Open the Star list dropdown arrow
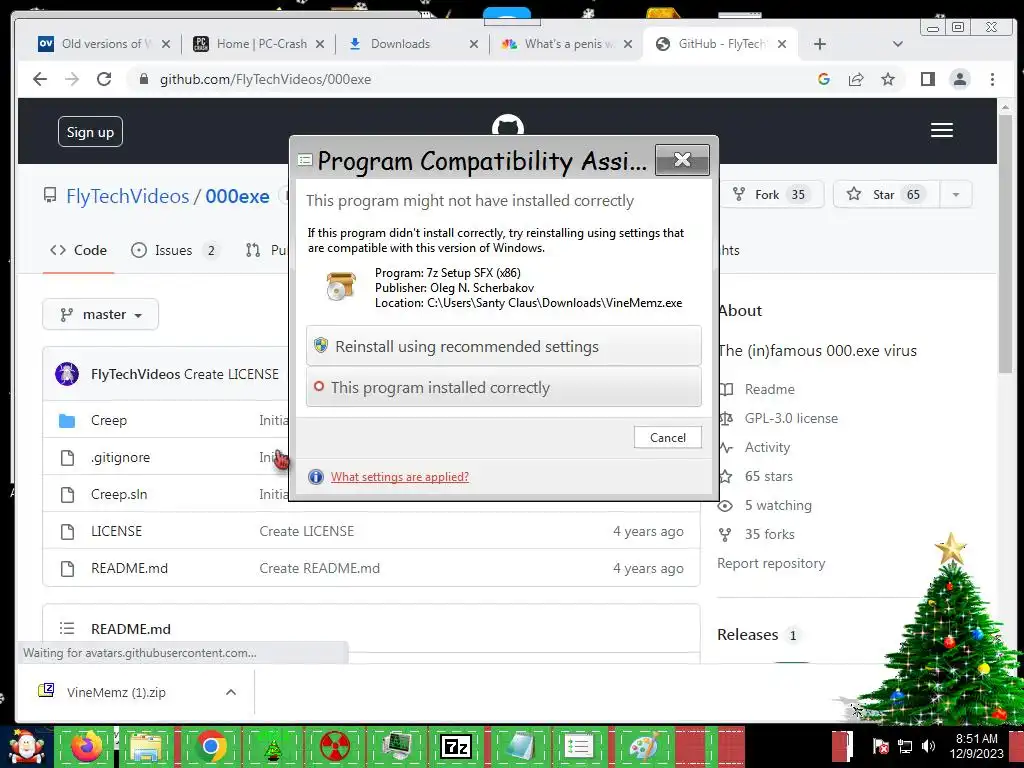Image resolution: width=1024 pixels, height=768 pixels. pos(955,195)
